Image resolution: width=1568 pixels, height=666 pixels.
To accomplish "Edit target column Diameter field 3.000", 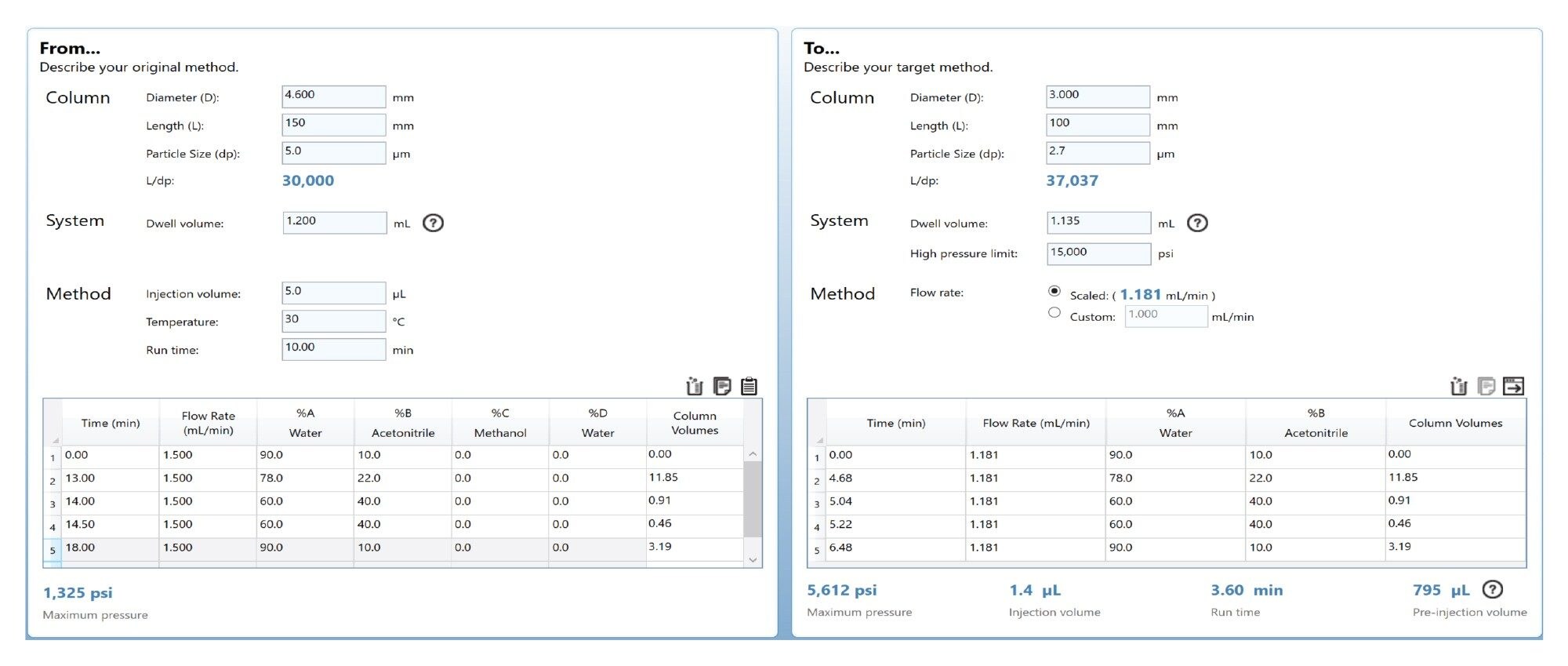I will (1098, 96).
